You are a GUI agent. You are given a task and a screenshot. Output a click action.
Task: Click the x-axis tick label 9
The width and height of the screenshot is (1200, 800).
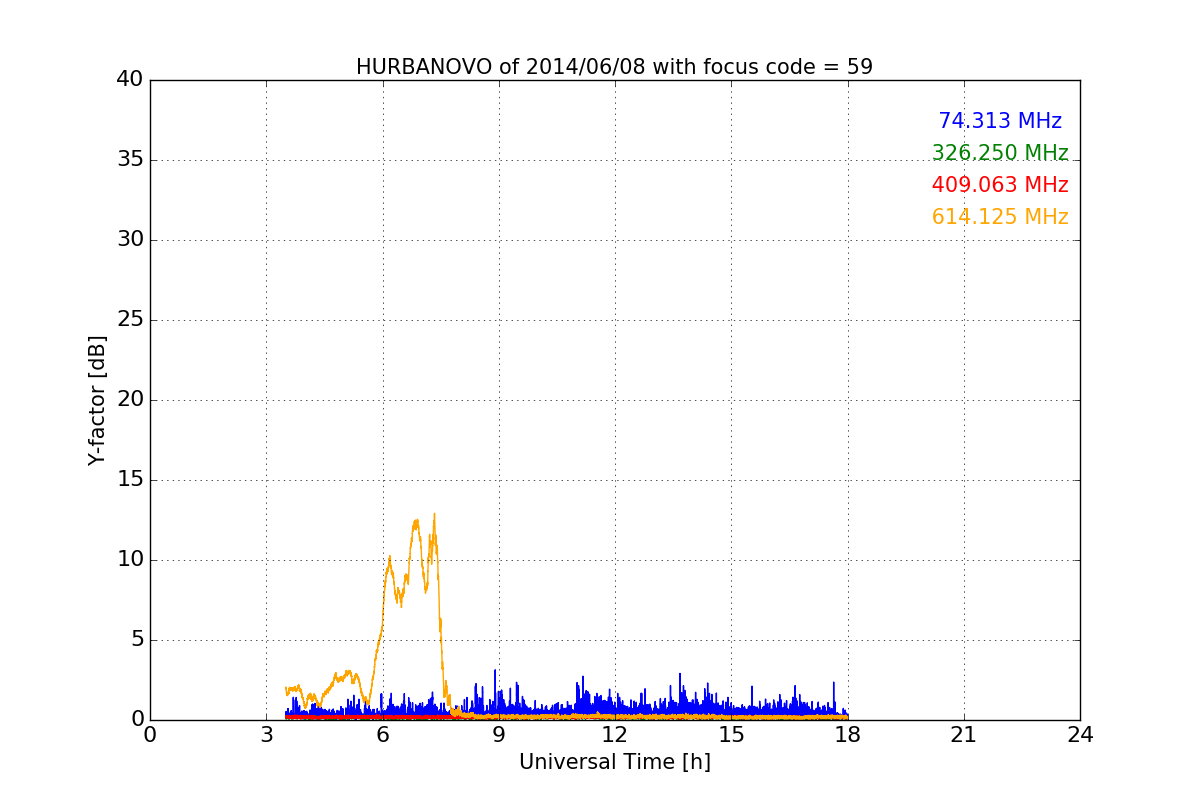coord(499,735)
